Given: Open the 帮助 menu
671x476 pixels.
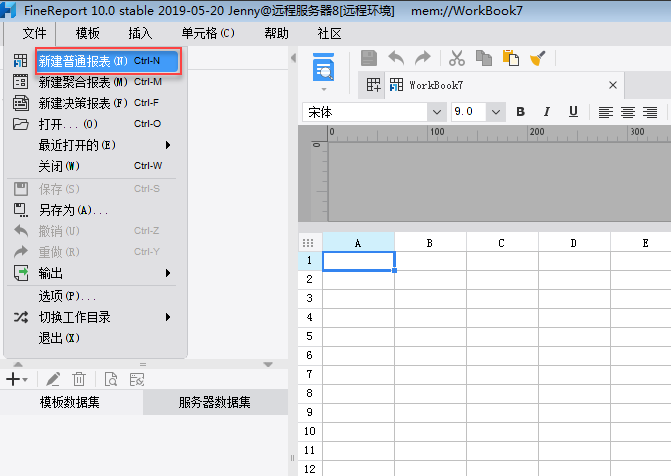Looking at the screenshot, I should pyautogui.click(x=276, y=33).
